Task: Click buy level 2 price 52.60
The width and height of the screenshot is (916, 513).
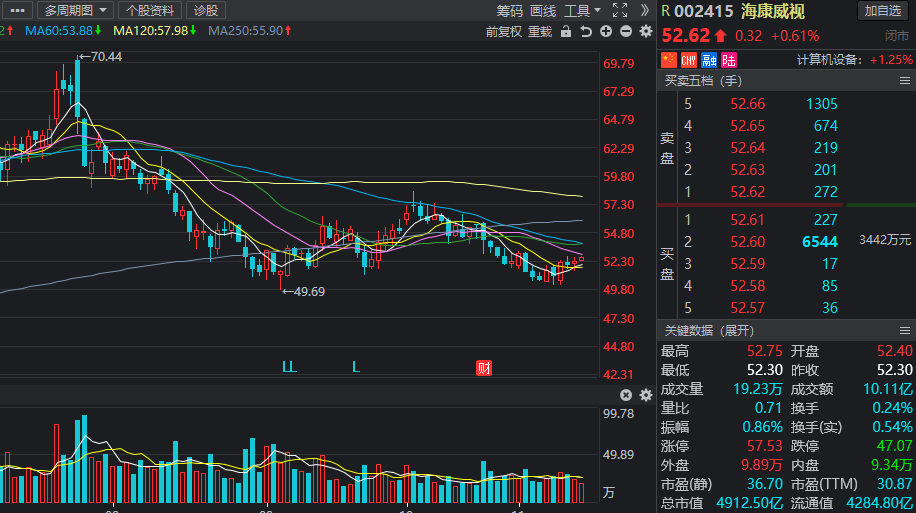Action: 747,242
